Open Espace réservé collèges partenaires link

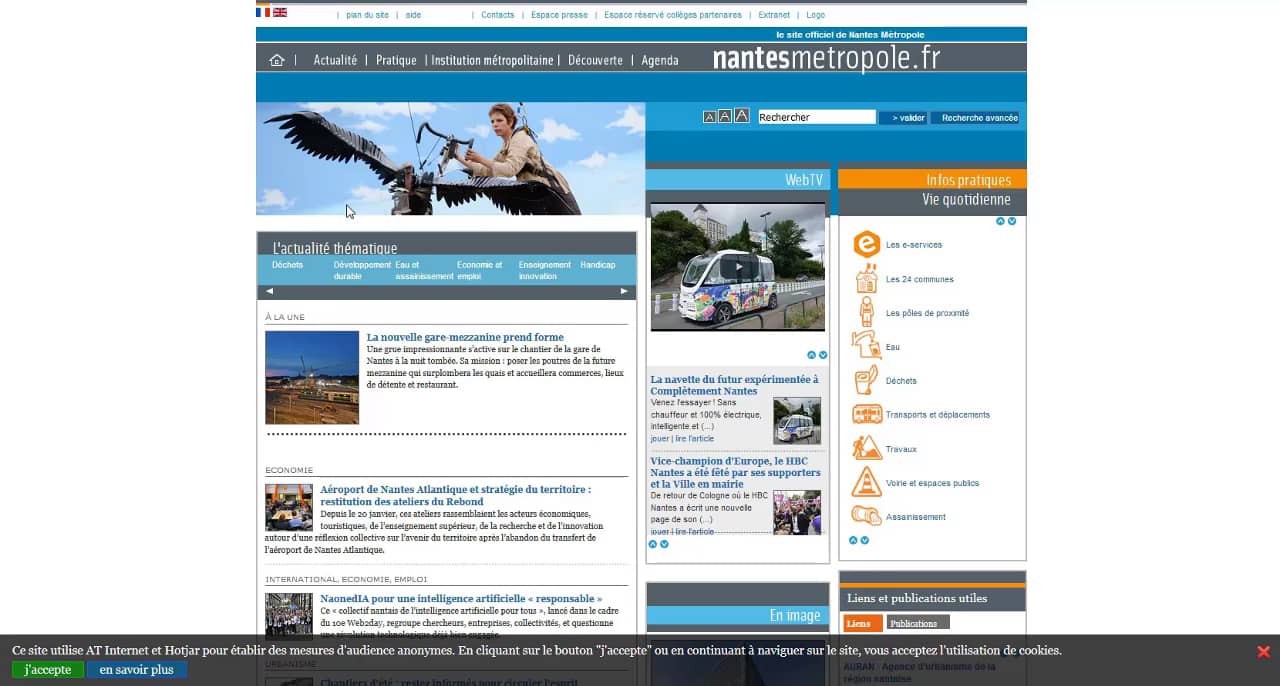(x=673, y=15)
